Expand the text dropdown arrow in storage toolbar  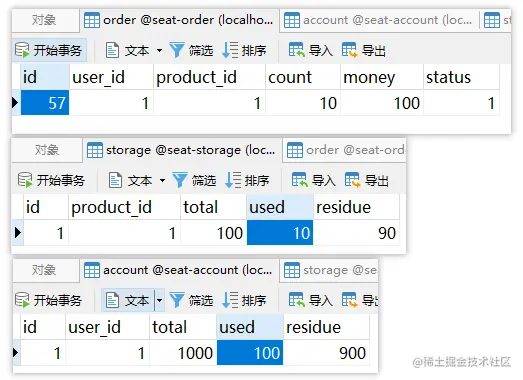pyautogui.click(x=162, y=180)
